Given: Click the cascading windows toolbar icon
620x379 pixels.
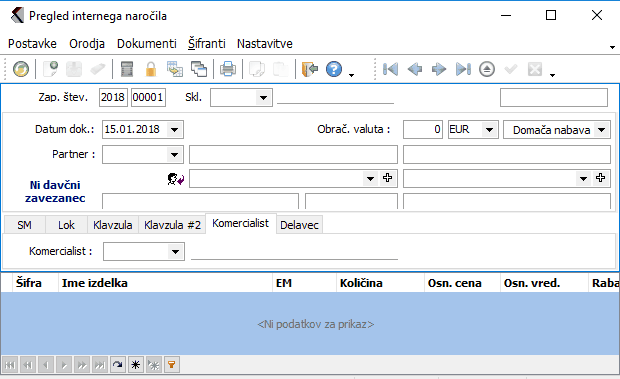Looking at the screenshot, I should coord(199,70).
